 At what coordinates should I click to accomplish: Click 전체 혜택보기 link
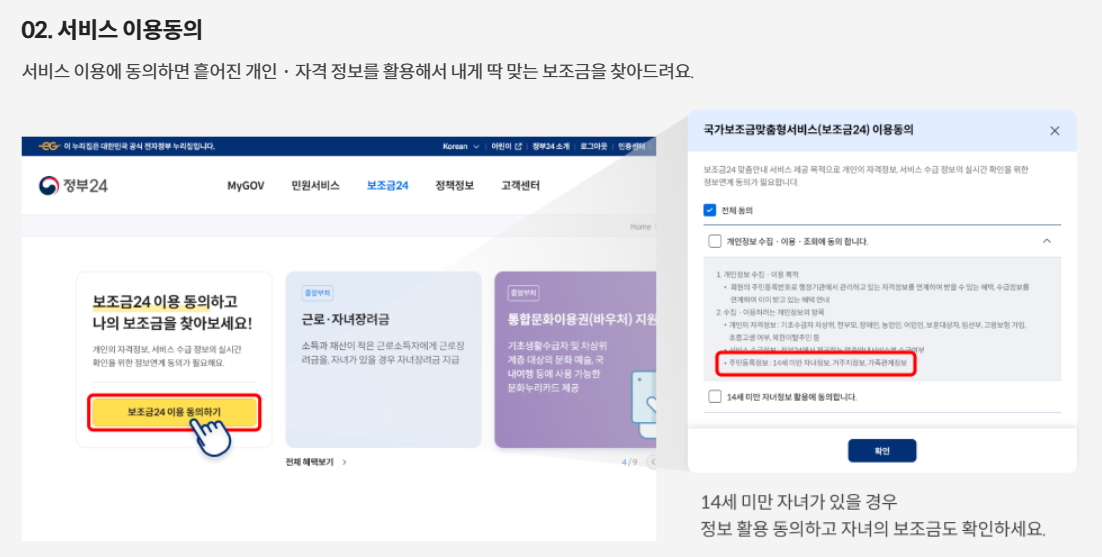click(x=316, y=461)
